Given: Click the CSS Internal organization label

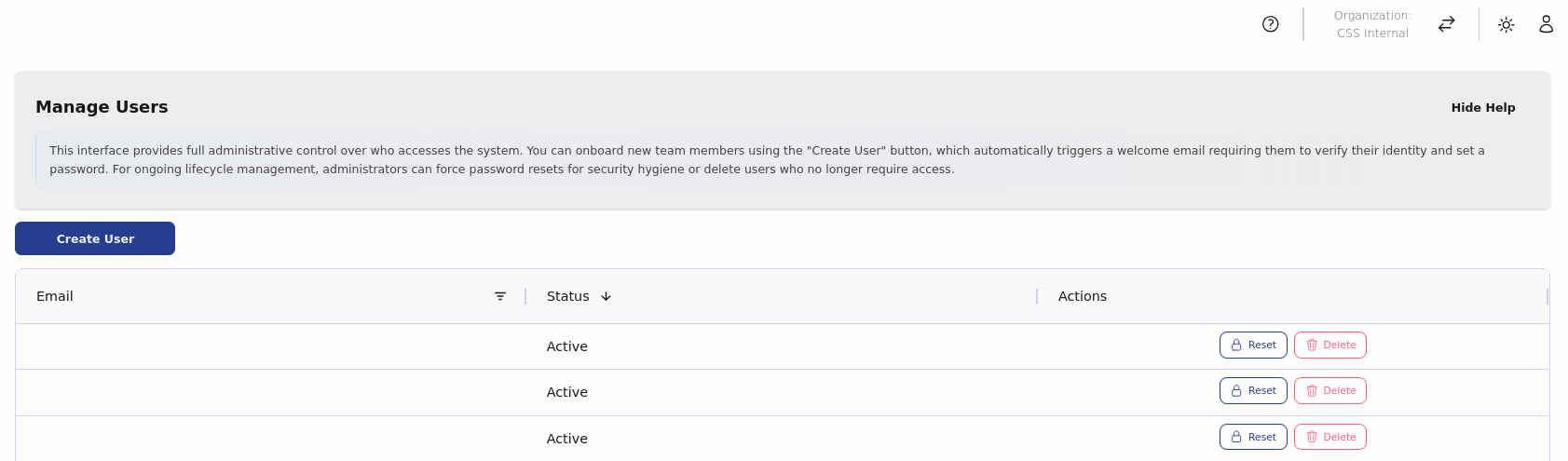Looking at the screenshot, I should pyautogui.click(x=1372, y=34).
